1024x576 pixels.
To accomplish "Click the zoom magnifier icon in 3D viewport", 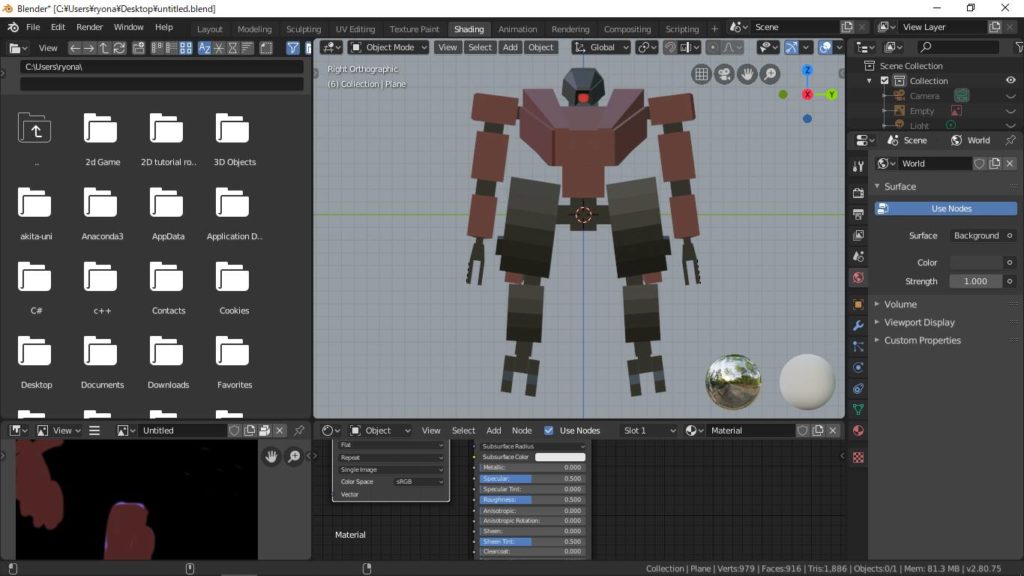I will point(770,74).
